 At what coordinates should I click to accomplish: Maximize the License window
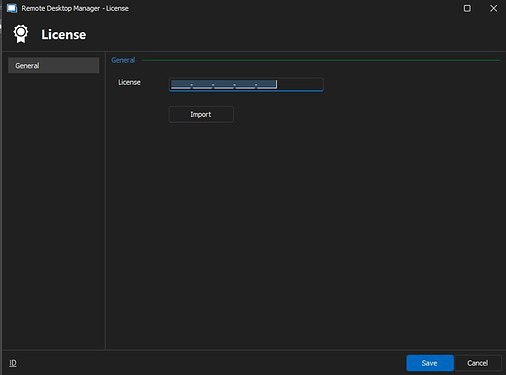pyautogui.click(x=467, y=8)
